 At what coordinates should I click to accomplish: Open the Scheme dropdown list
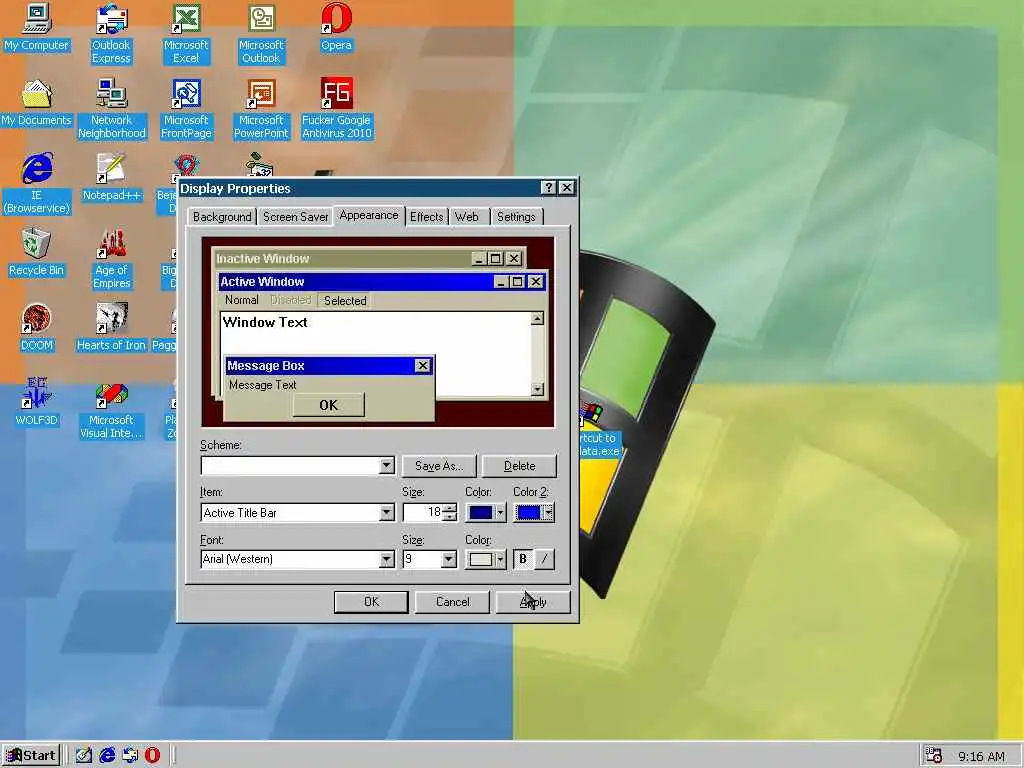tap(387, 466)
